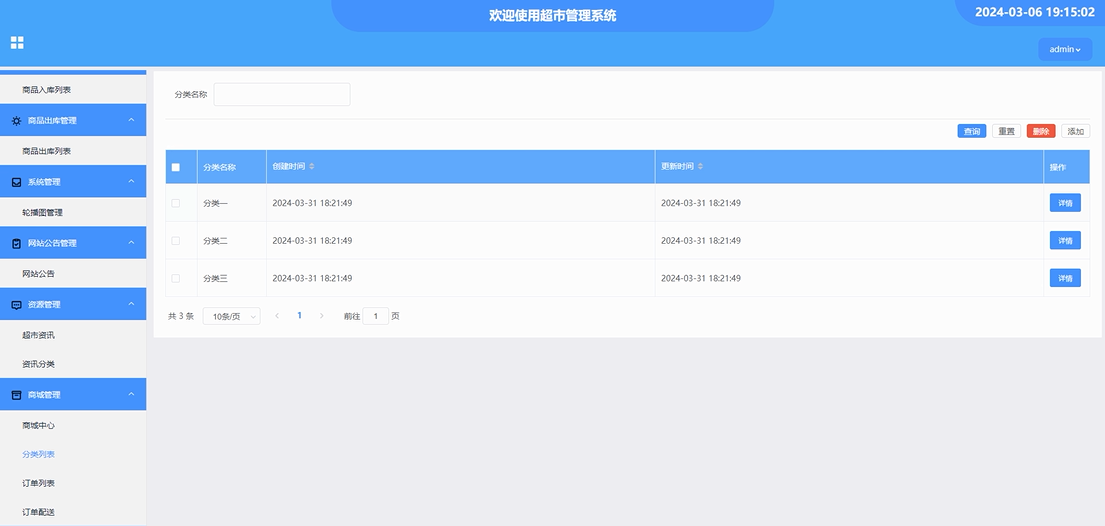Open 超市资讯 in the sidebar

pyautogui.click(x=38, y=335)
